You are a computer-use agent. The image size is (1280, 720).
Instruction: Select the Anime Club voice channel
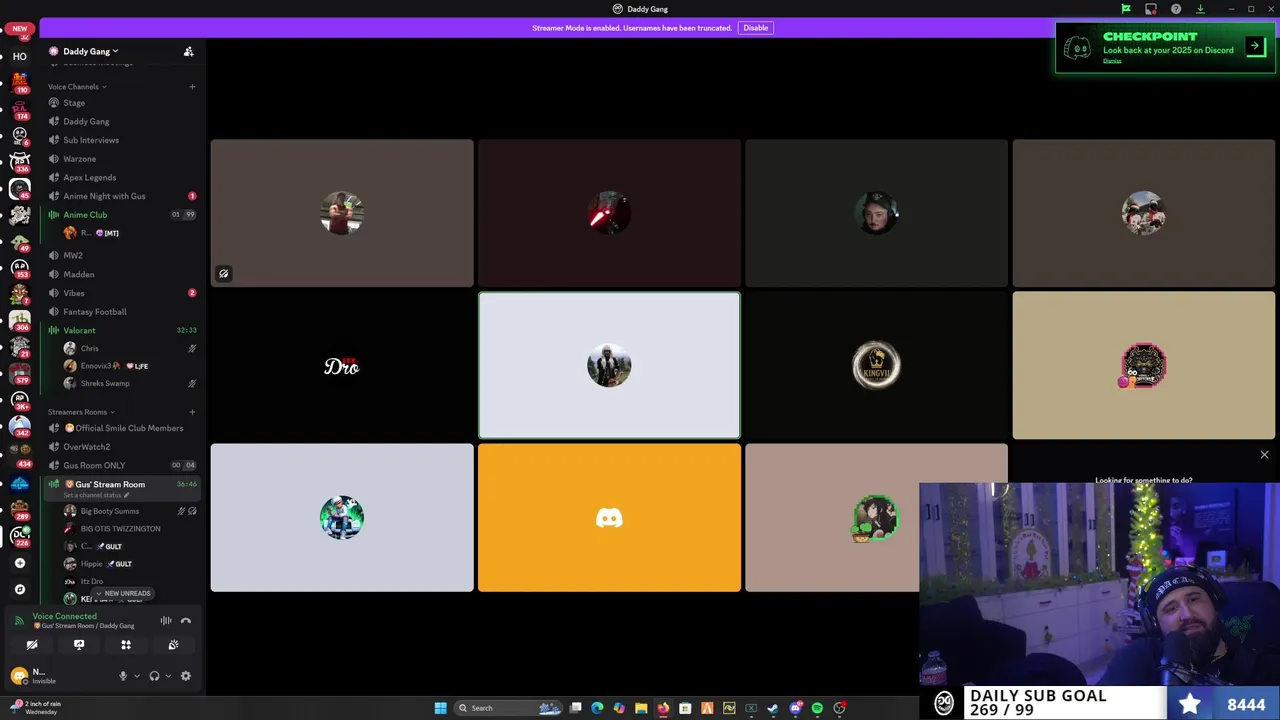point(122,215)
